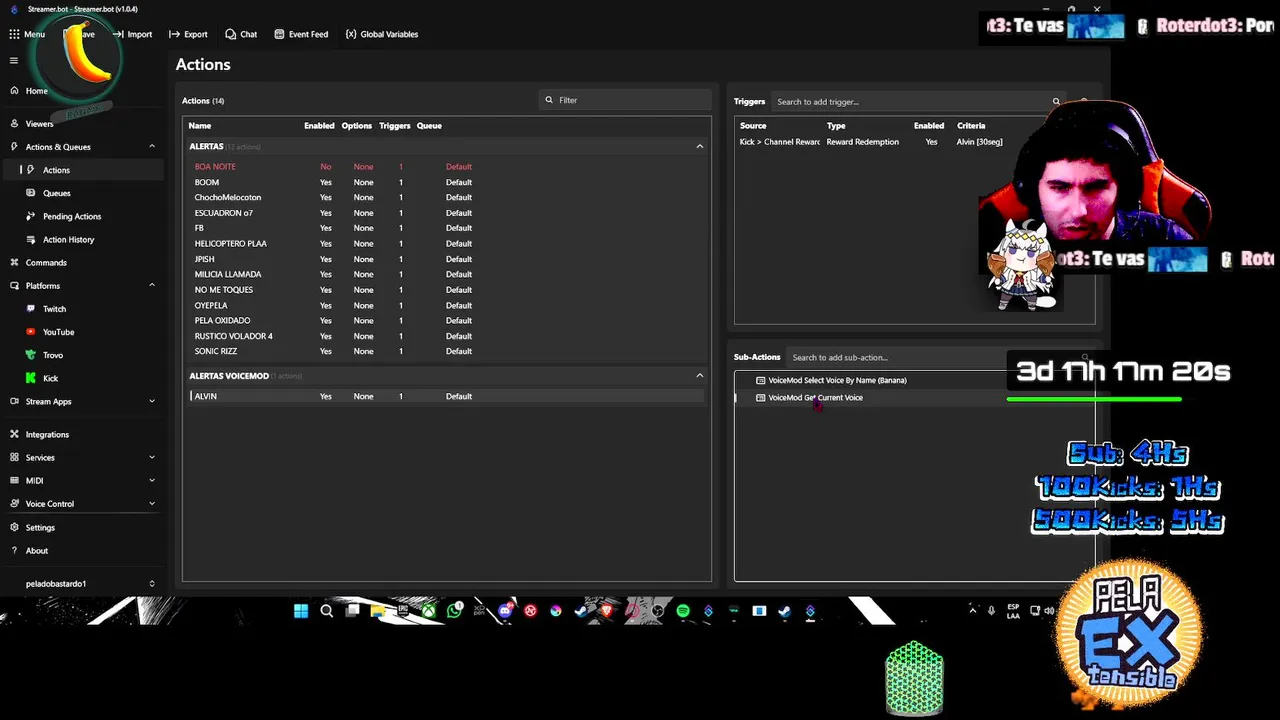Select the BOOM action
The height and width of the screenshot is (720, 1280).
point(207,182)
